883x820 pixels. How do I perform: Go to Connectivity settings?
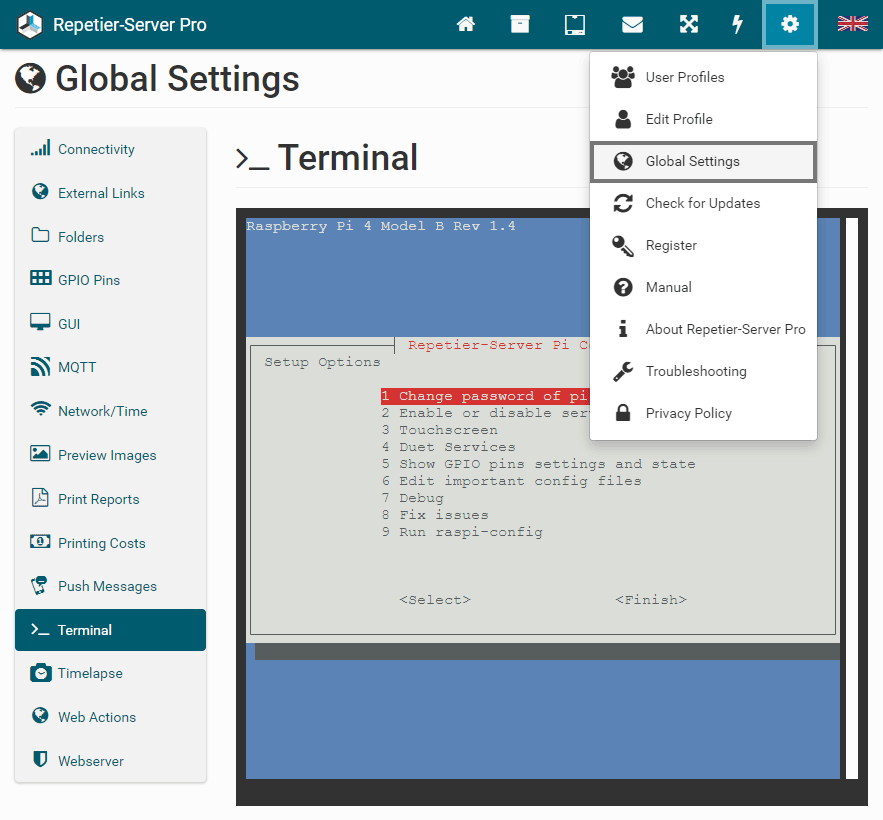point(110,149)
